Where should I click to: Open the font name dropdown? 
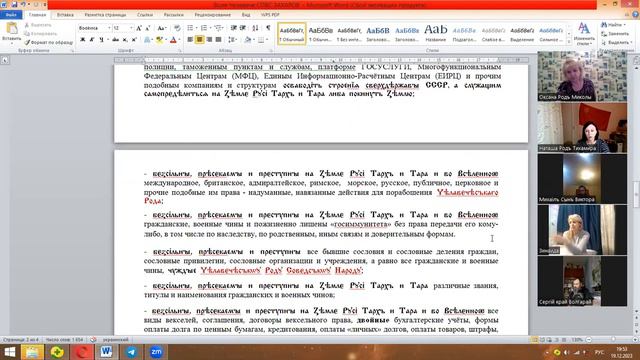coord(109,28)
